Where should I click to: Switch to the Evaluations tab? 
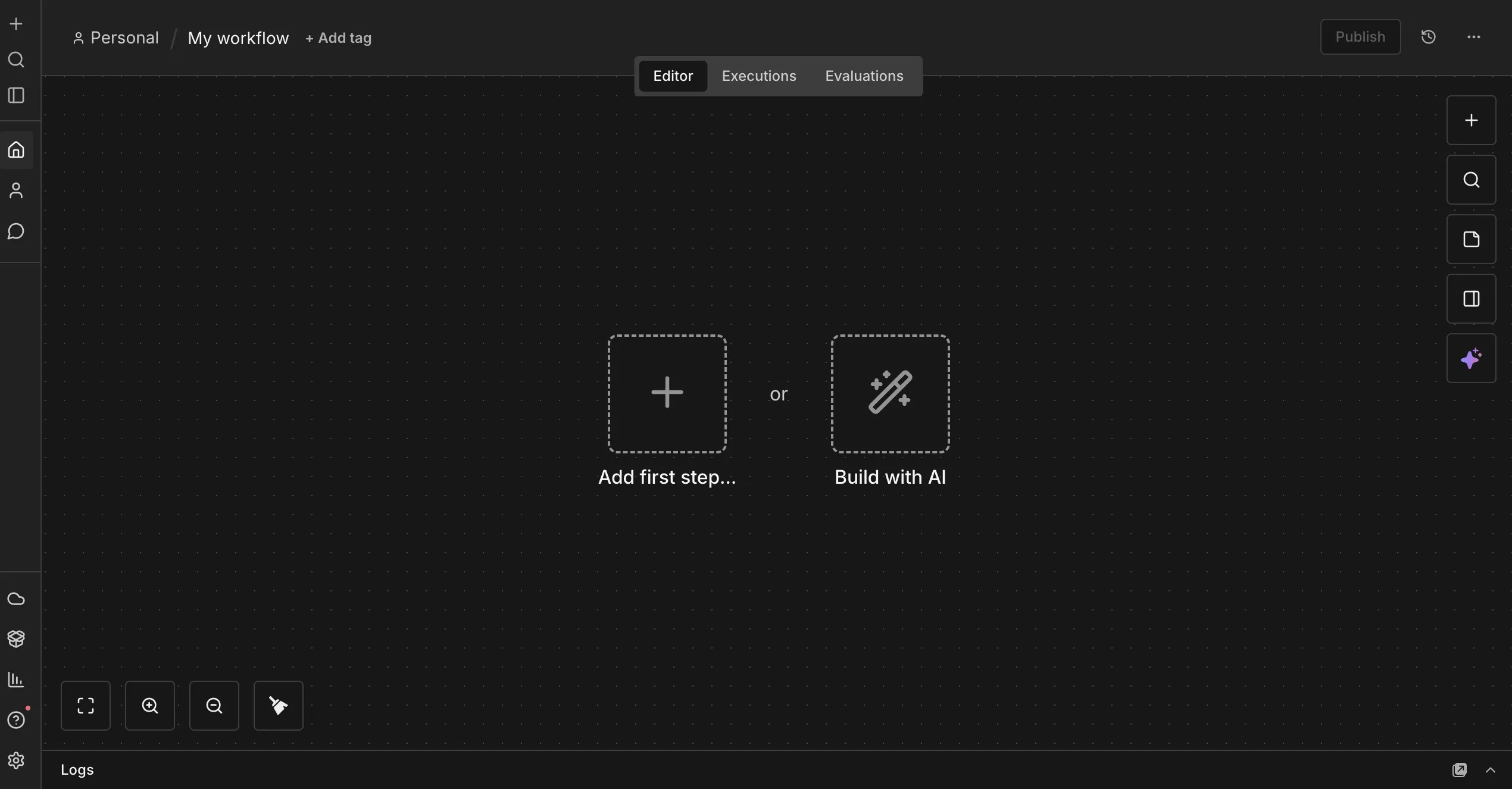(x=864, y=76)
